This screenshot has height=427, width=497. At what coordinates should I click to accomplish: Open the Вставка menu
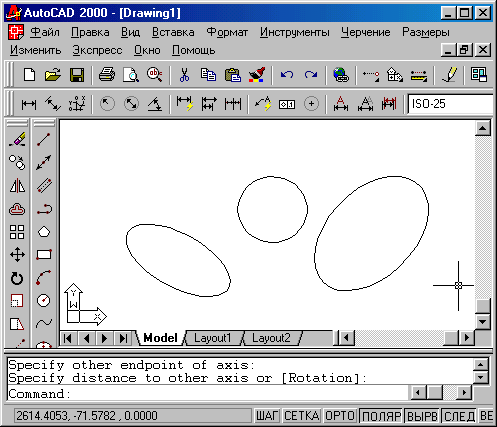173,32
